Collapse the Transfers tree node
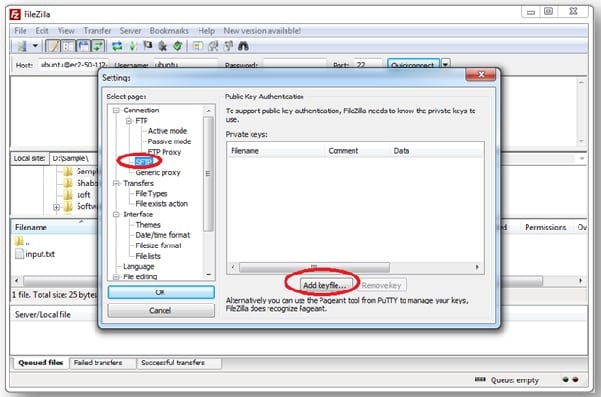The width and height of the screenshot is (601, 397). click(116, 183)
